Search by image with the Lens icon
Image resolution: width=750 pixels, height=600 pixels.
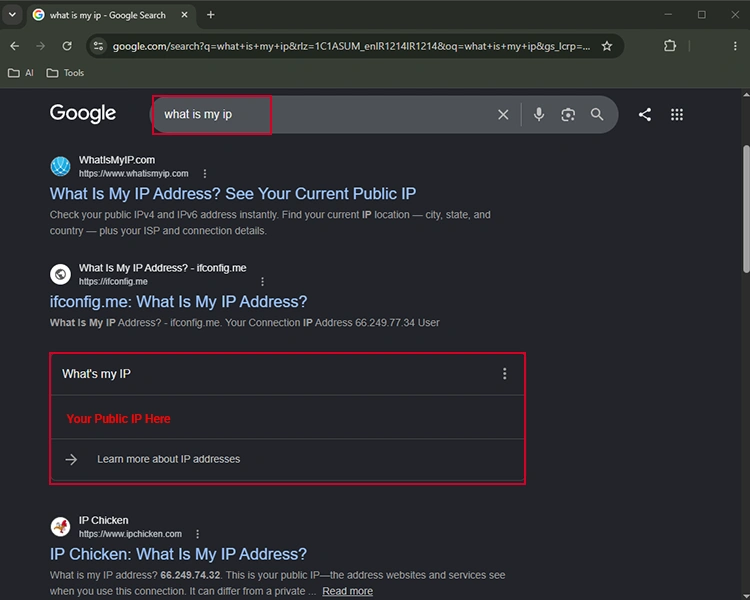[x=568, y=114]
